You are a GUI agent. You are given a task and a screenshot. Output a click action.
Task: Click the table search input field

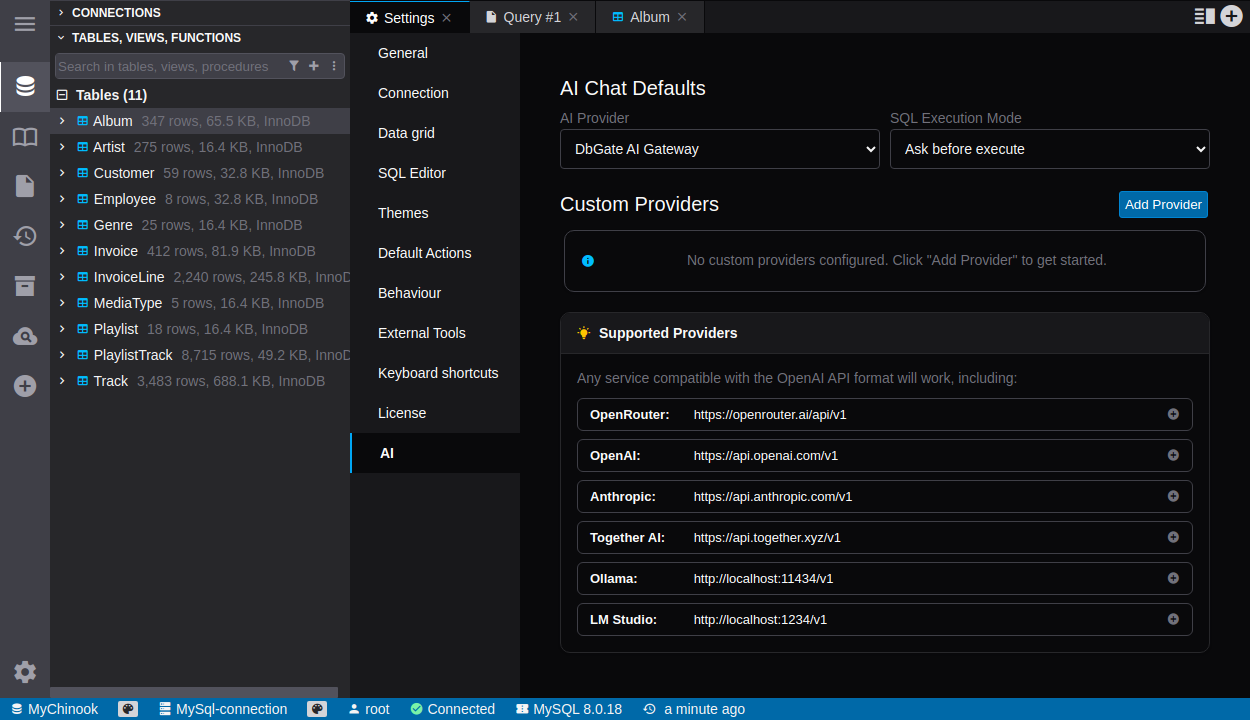(165, 66)
